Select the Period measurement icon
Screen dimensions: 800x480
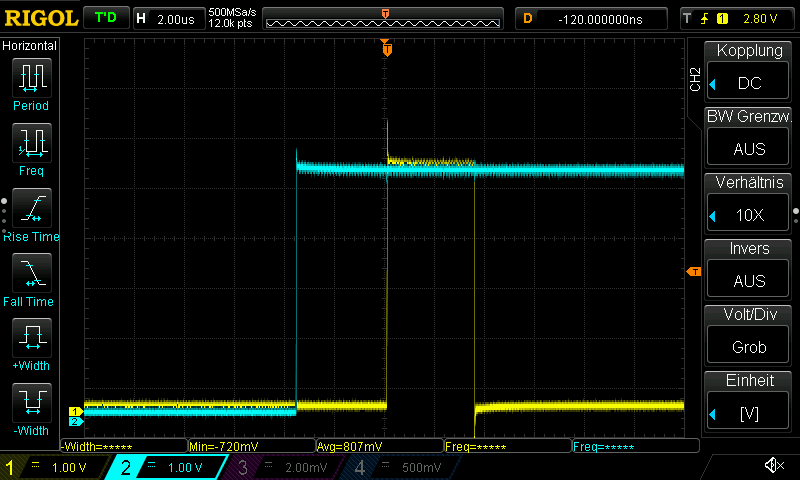[31, 83]
